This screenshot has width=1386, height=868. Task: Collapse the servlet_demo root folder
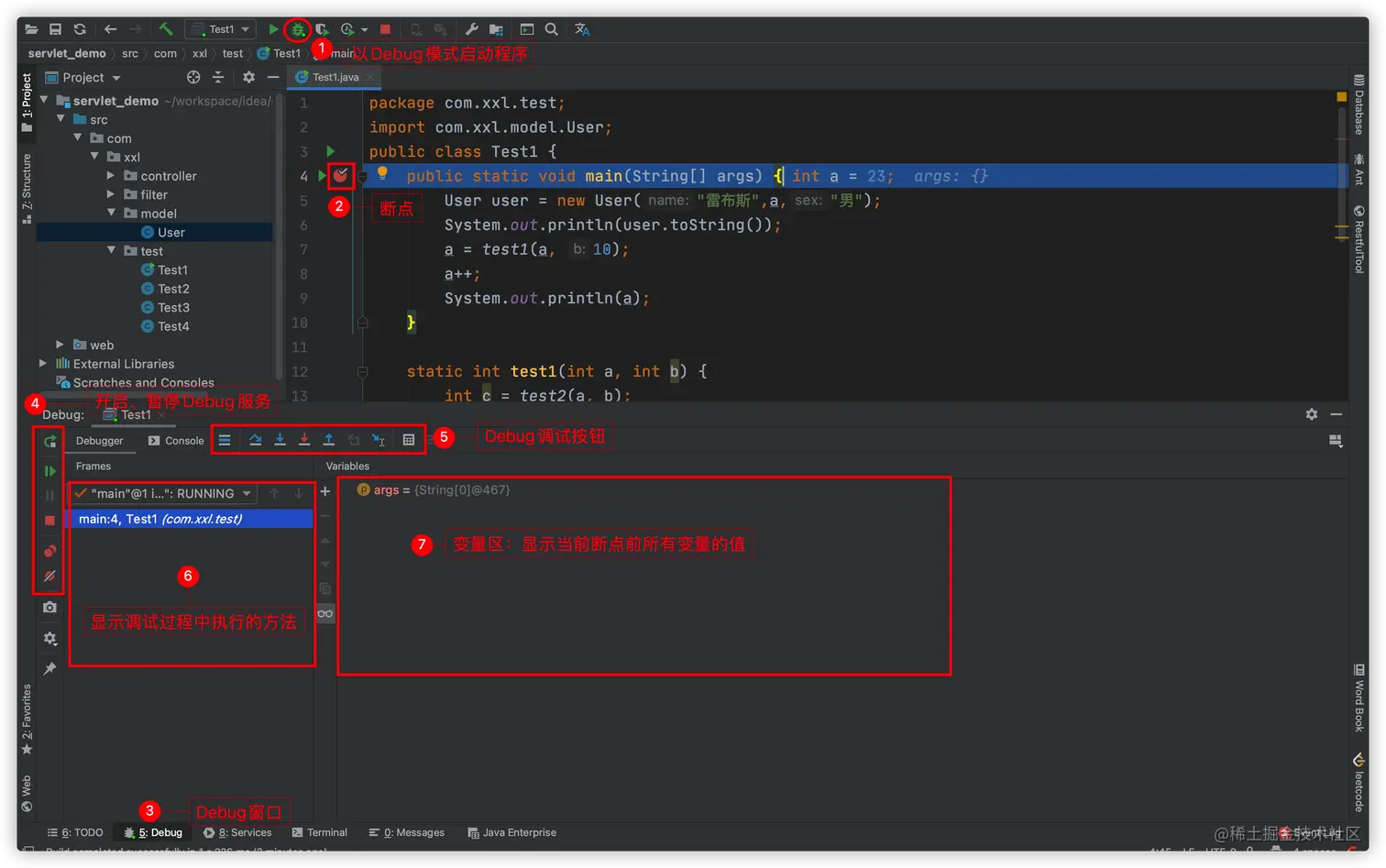click(43, 100)
